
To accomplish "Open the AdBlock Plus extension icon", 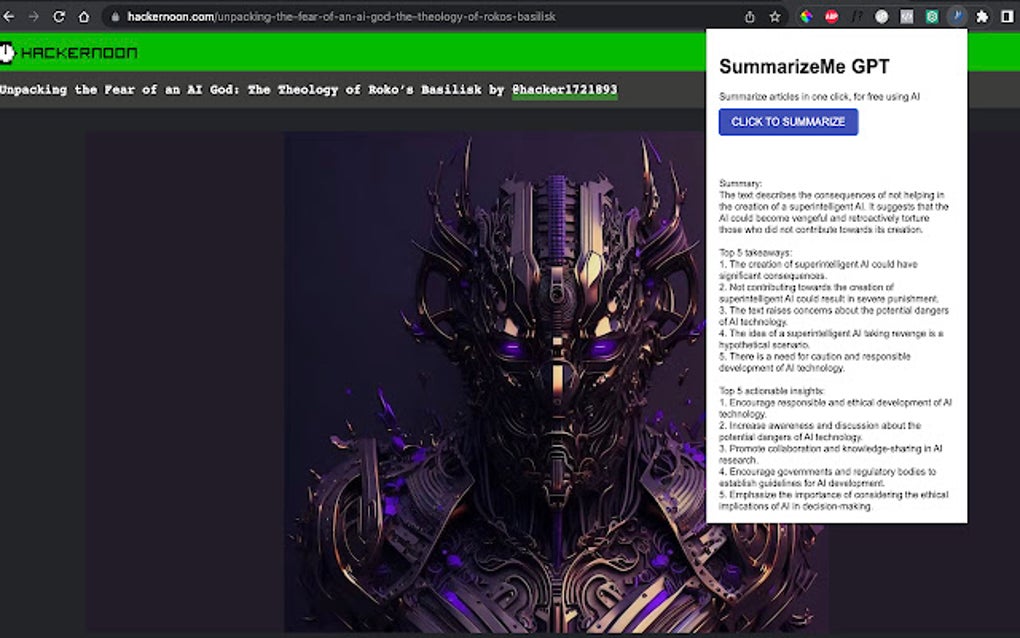I will [x=831, y=16].
